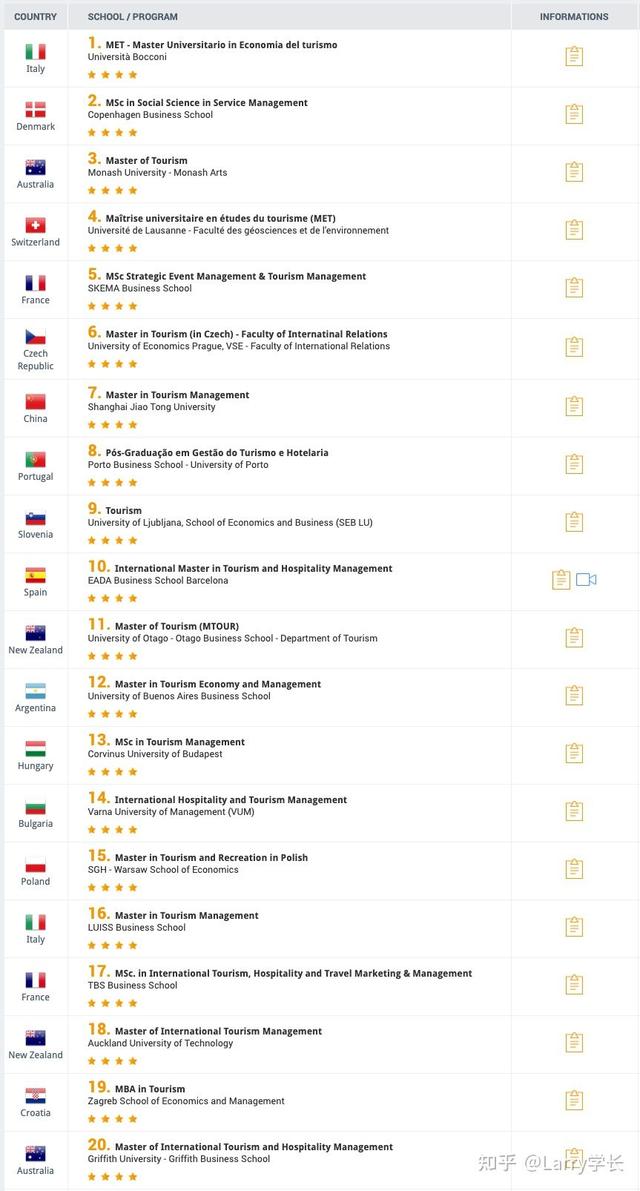Click the Denmark flag icon
Image resolution: width=640 pixels, height=1191 pixels.
point(35,109)
